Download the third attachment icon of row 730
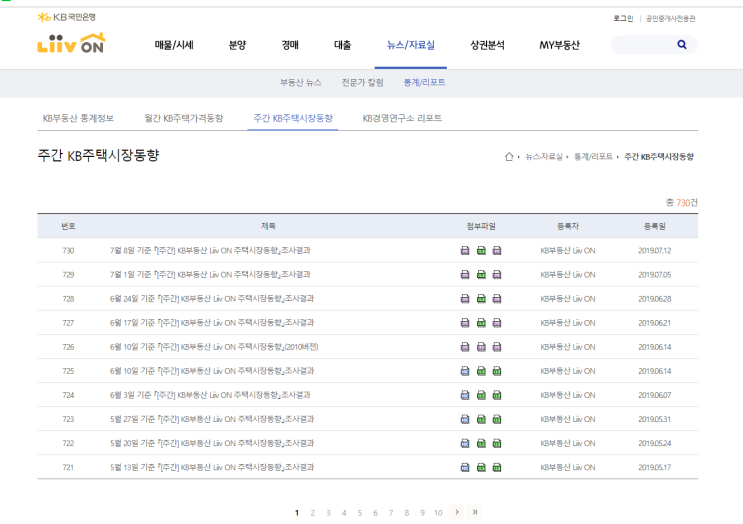The width and height of the screenshot is (743, 524). point(497,251)
